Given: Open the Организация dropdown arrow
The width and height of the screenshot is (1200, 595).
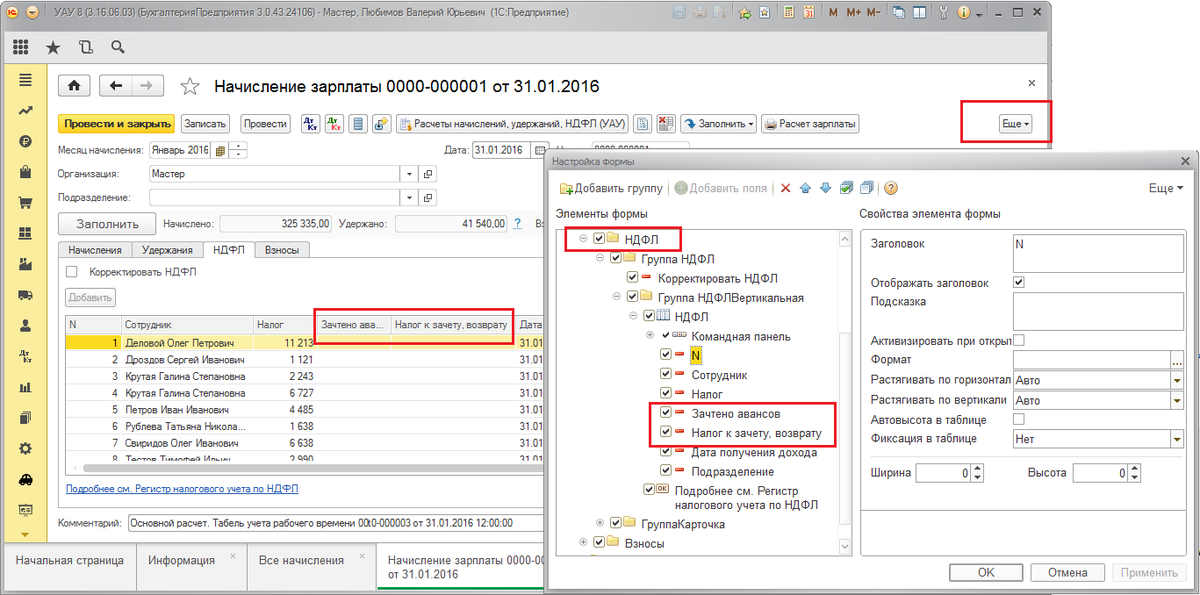Looking at the screenshot, I should point(409,173).
